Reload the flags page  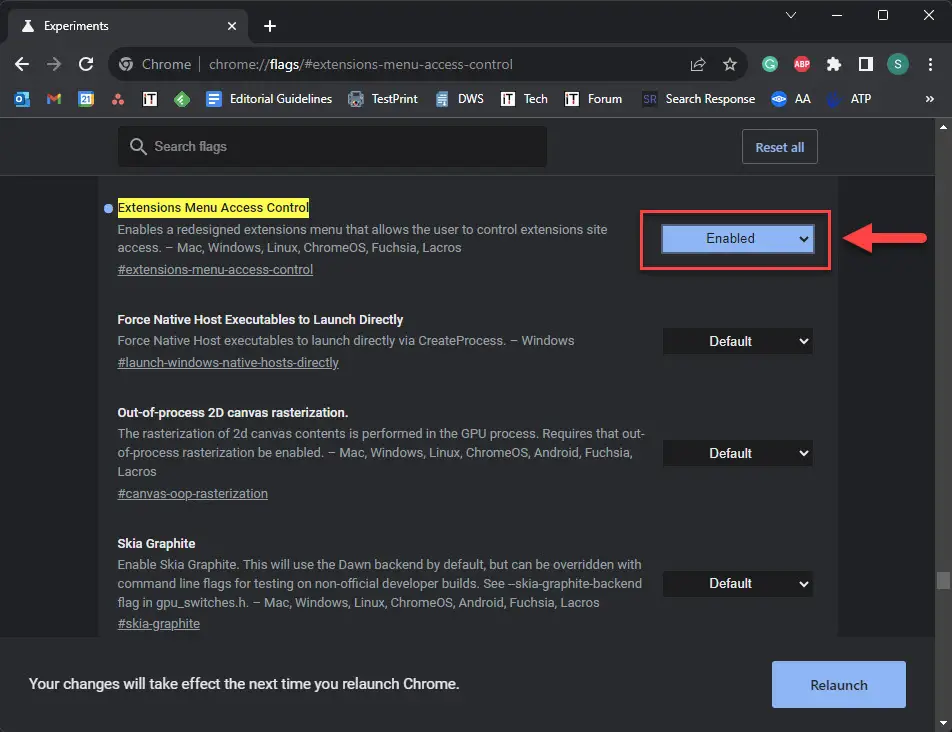pyautogui.click(x=86, y=64)
